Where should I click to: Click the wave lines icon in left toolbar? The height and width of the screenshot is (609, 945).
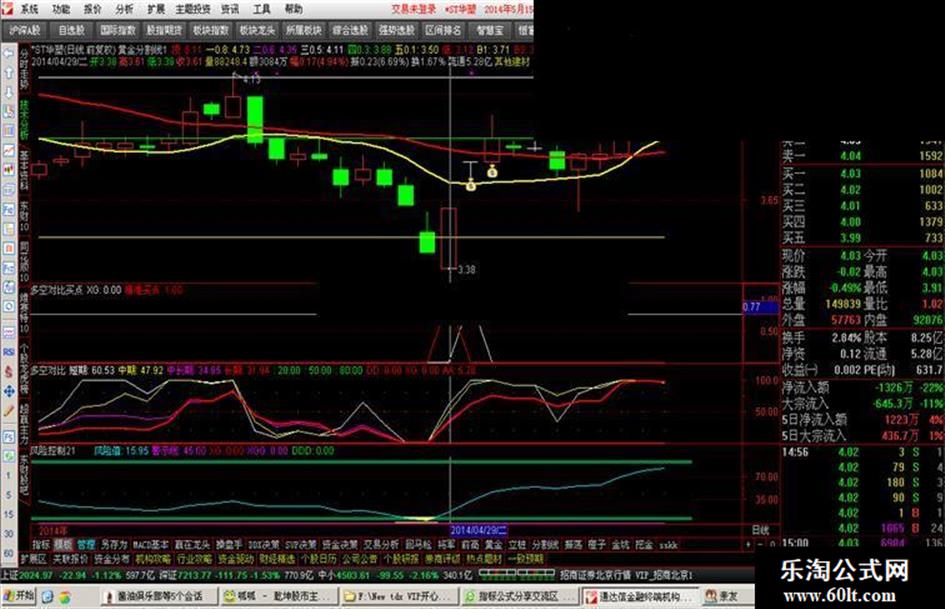click(8, 332)
